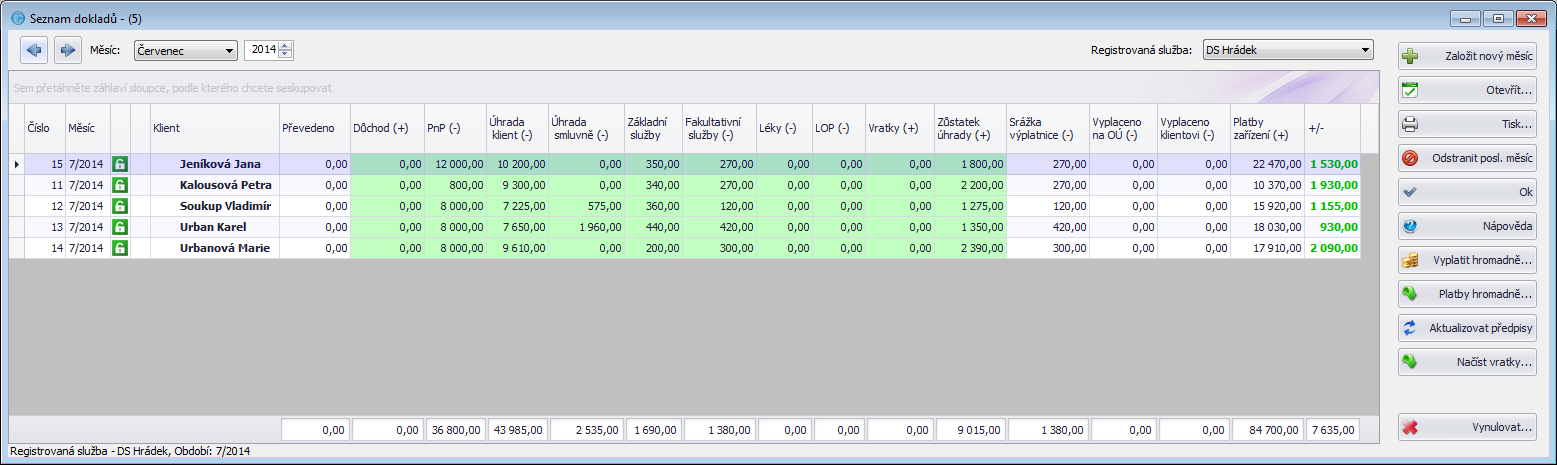Sort by Vyplaceno klientovi (-) column header
The width and height of the screenshot is (1557, 465).
coord(1194,128)
